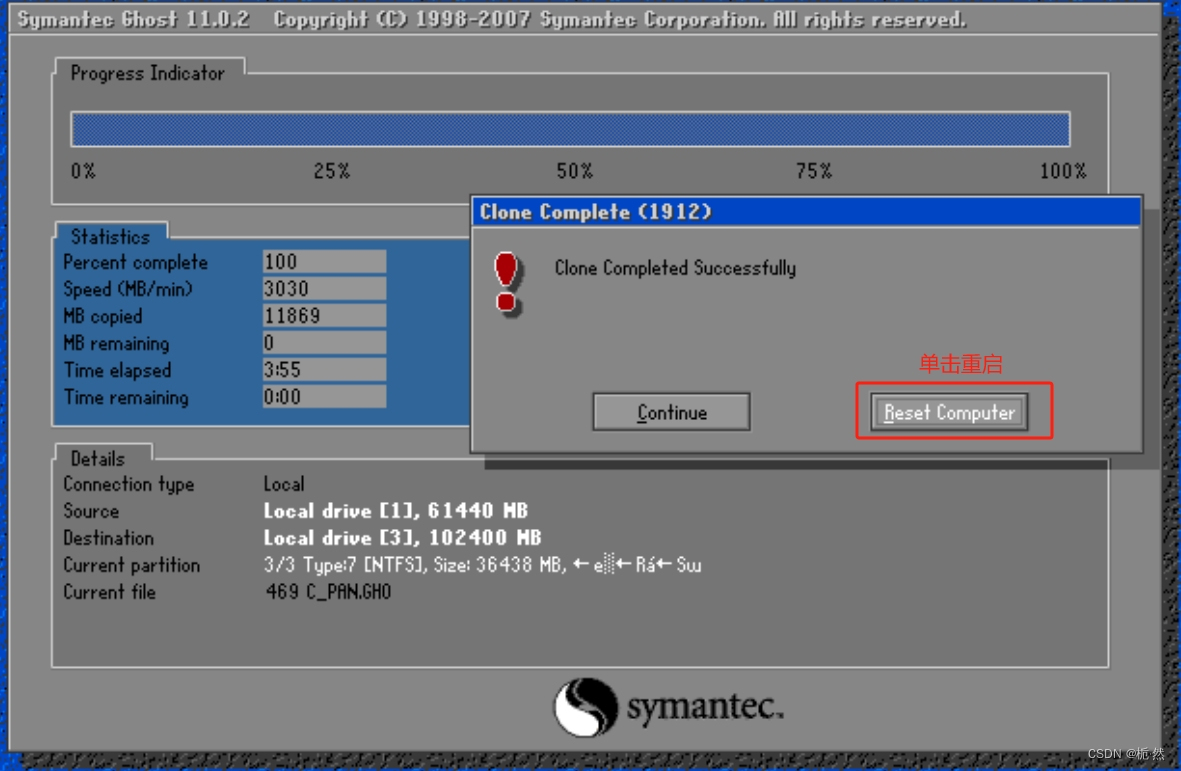
Task: Click Current file value 469 C_PAN.GHO
Action: 328,592
